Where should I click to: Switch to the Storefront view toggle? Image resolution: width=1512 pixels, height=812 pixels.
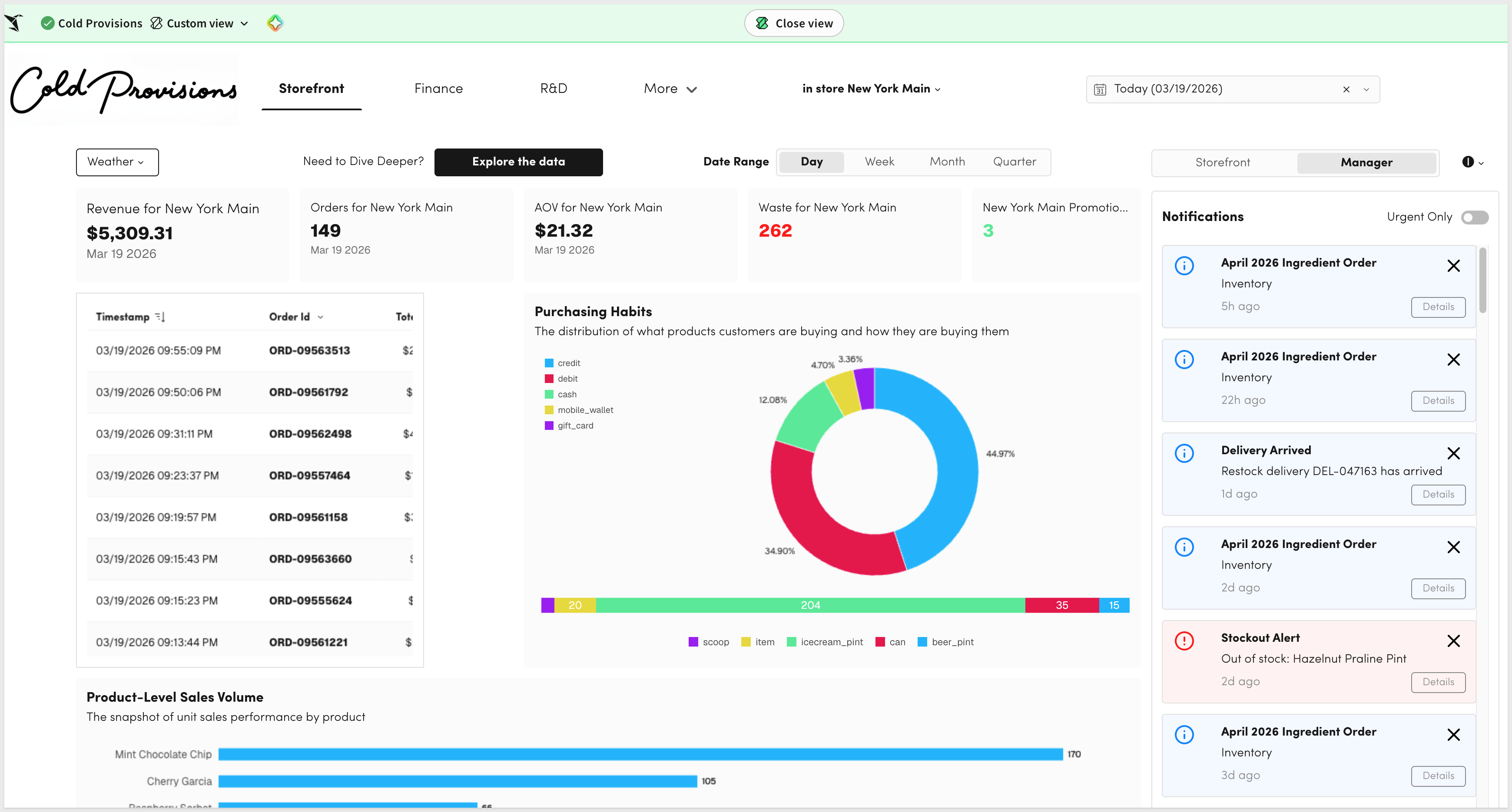point(1222,162)
